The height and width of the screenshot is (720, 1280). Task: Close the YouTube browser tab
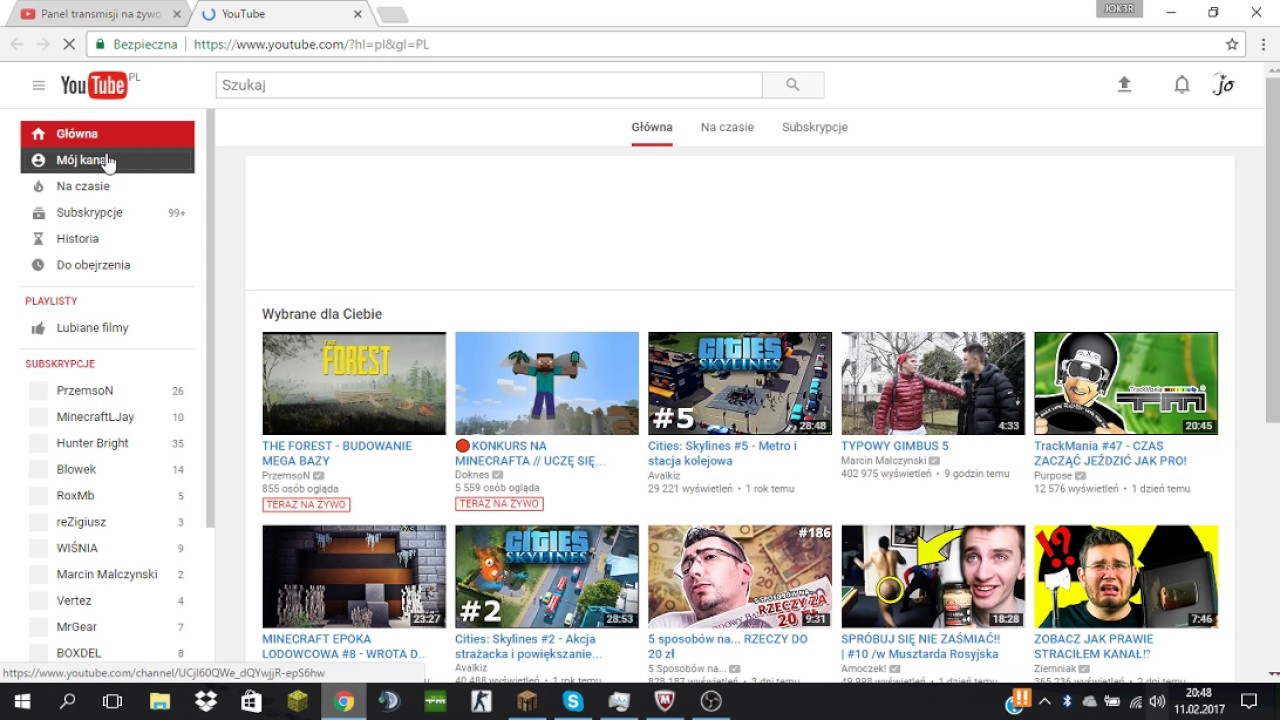pos(358,14)
